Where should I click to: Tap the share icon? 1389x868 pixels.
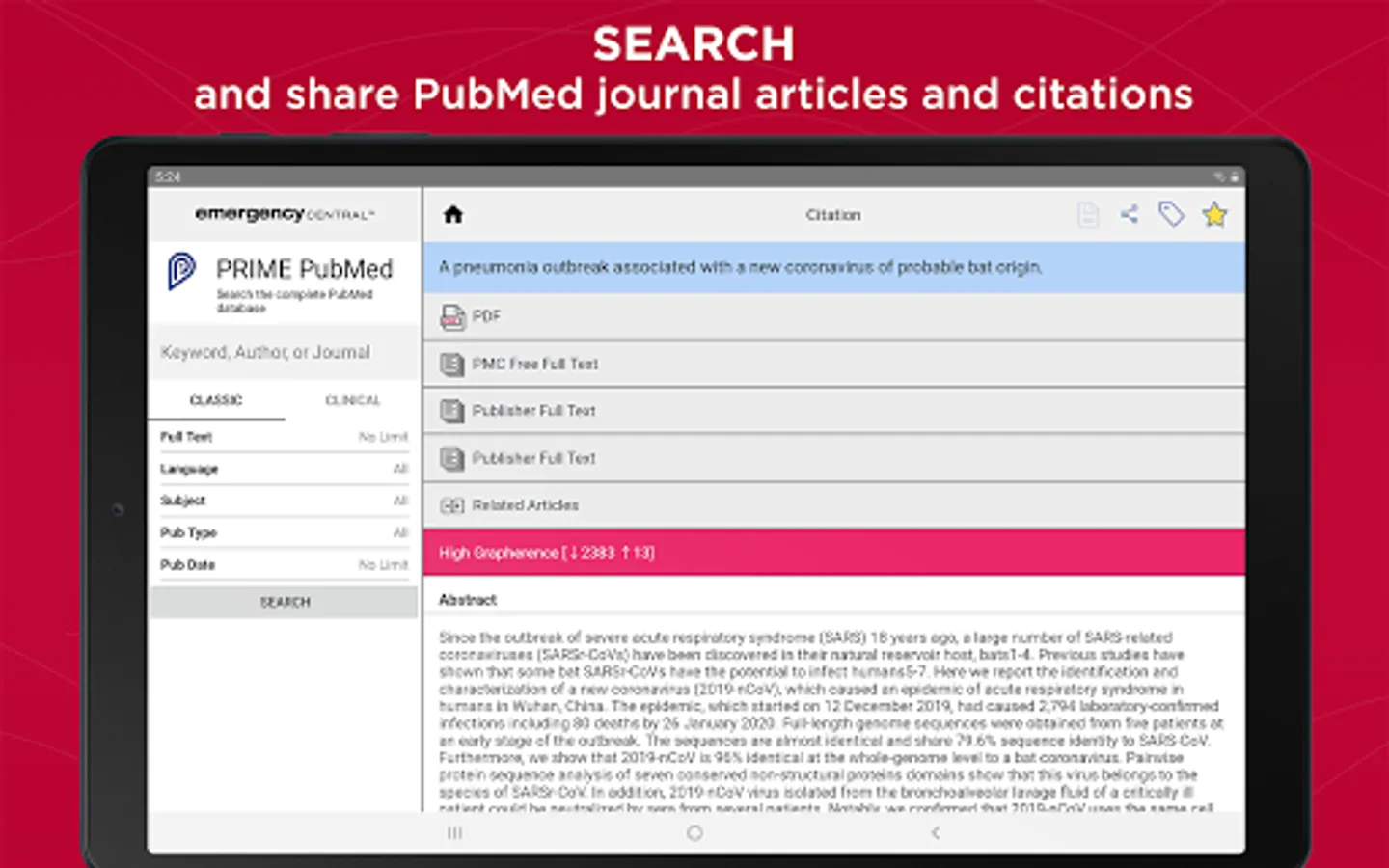pyautogui.click(x=1130, y=215)
